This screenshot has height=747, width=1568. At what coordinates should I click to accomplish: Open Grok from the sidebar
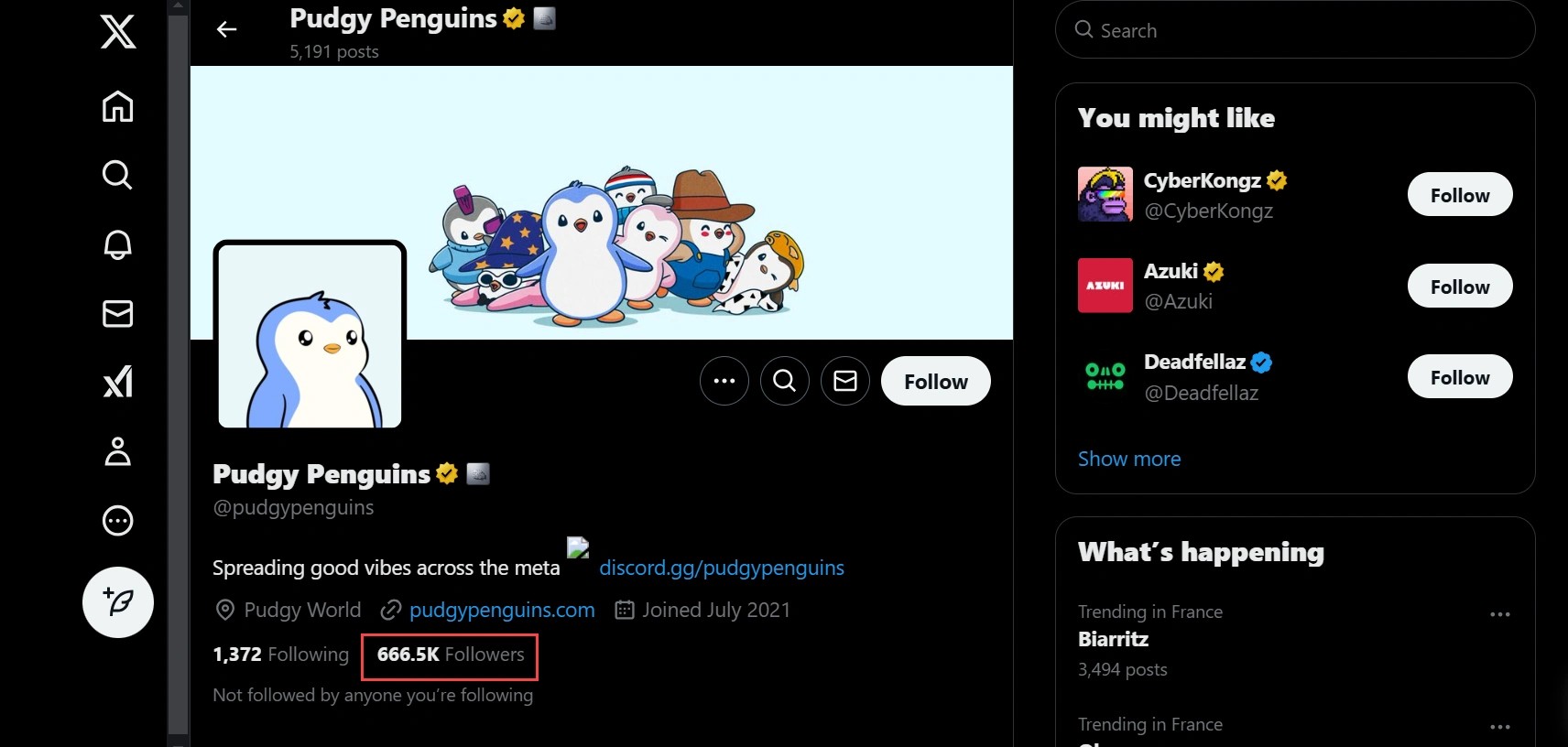[117, 382]
